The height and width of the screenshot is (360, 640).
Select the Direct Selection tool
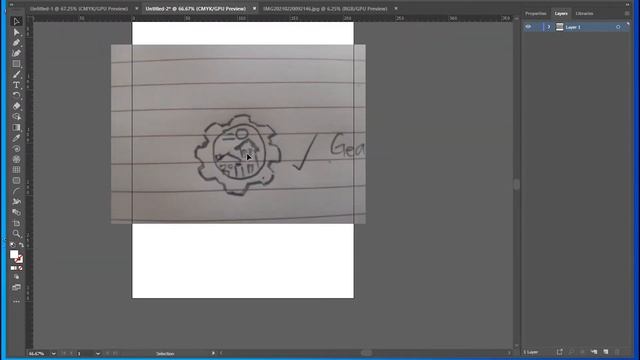click(16, 32)
